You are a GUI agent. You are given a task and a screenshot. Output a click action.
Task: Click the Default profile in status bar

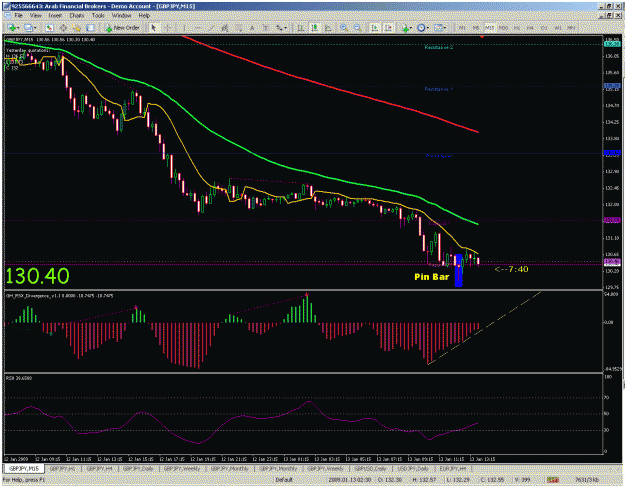(284, 480)
